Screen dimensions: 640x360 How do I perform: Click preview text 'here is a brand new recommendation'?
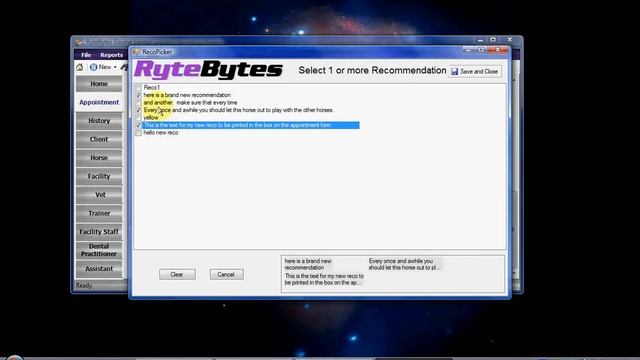click(x=308, y=264)
